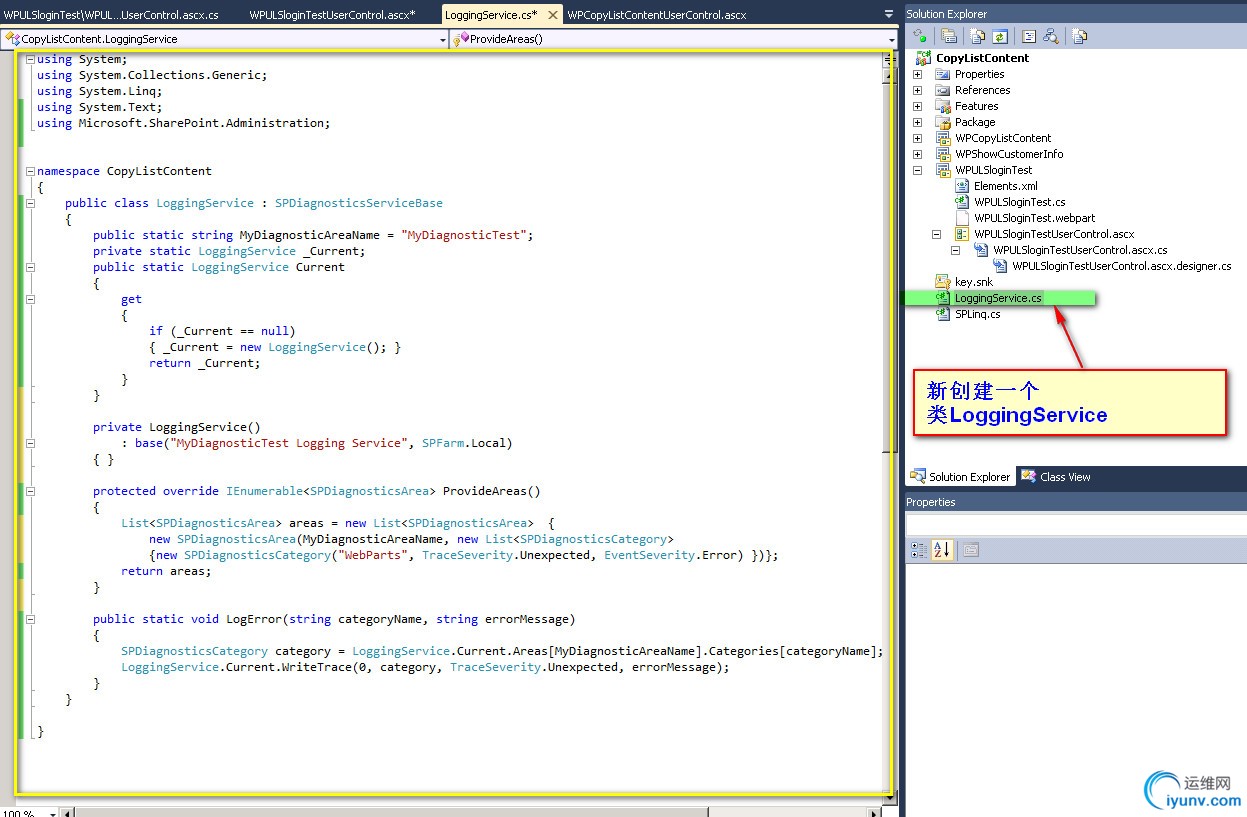
Task: Open the active files list dropdown arrow
Action: pyautogui.click(x=889, y=15)
